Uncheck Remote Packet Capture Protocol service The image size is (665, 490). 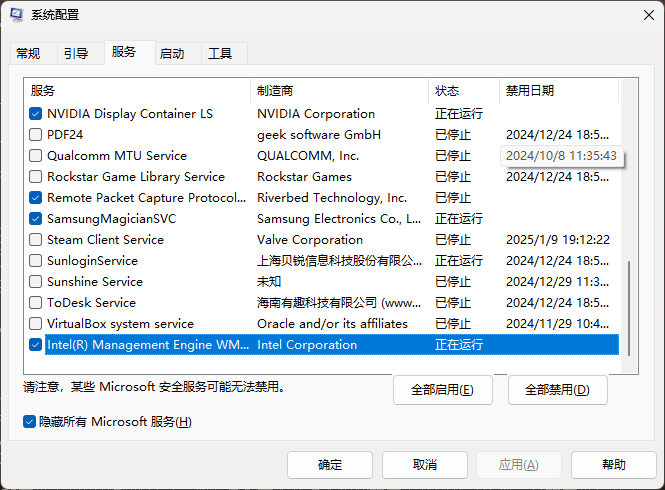[36, 198]
